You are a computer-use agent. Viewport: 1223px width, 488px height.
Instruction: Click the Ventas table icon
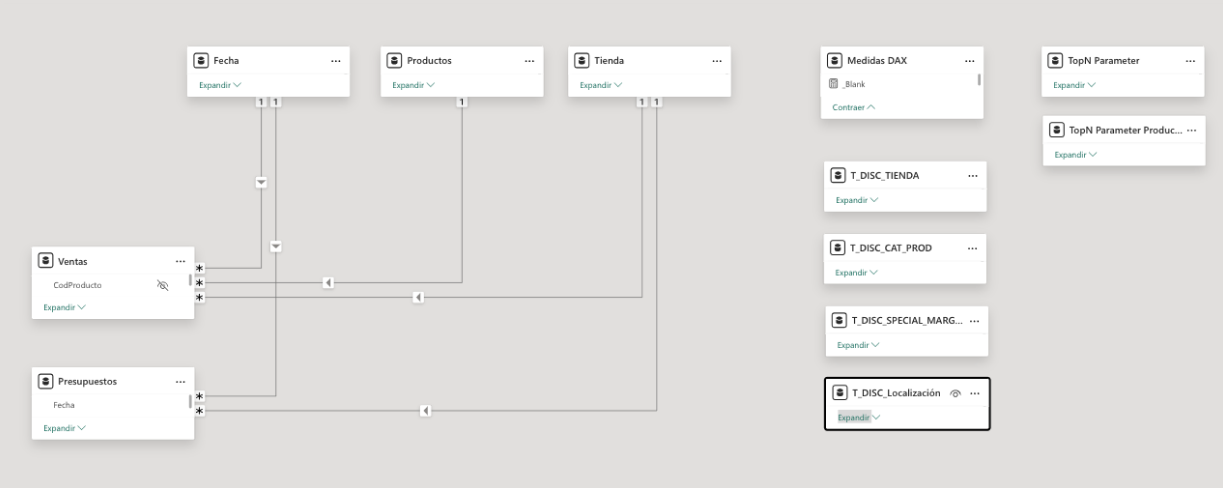click(x=45, y=261)
